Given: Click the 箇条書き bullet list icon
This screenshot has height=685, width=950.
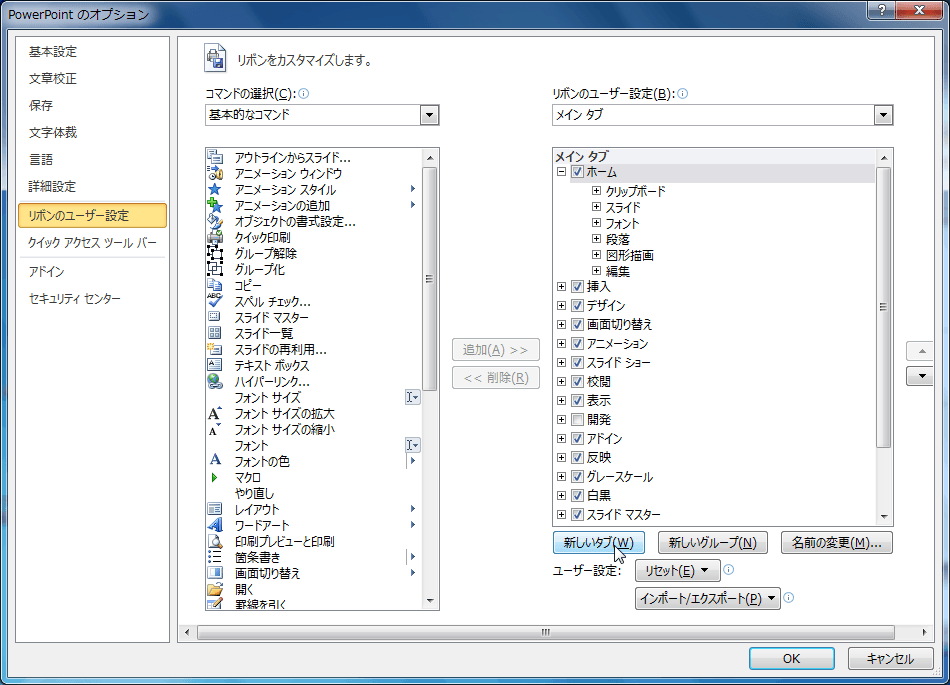Looking at the screenshot, I should (215, 557).
